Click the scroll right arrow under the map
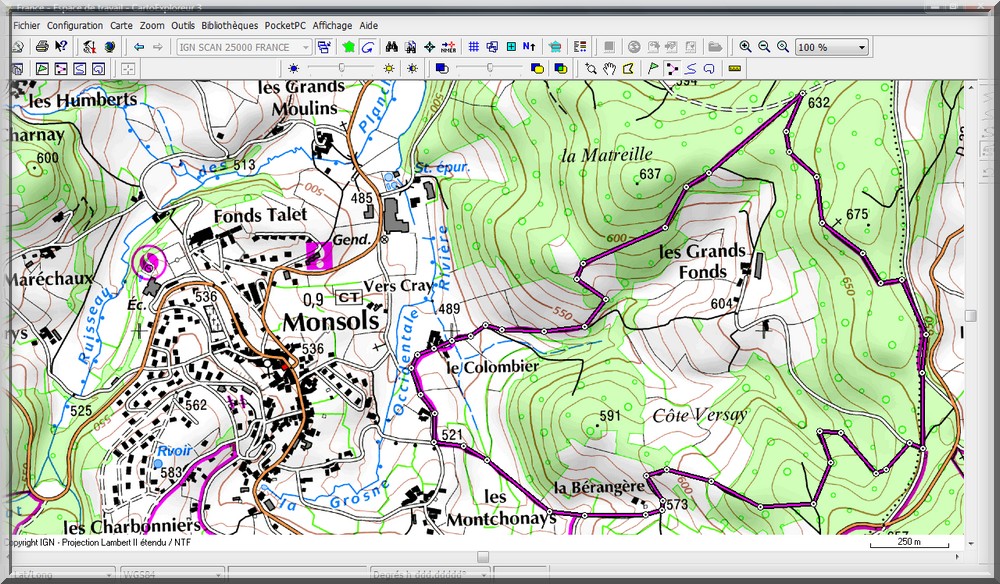This screenshot has width=1000, height=584. point(957,557)
